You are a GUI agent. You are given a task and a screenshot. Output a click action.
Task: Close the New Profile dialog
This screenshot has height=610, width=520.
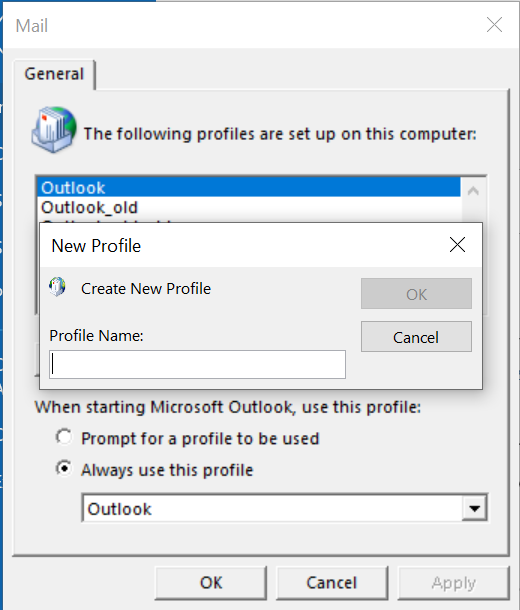point(457,245)
